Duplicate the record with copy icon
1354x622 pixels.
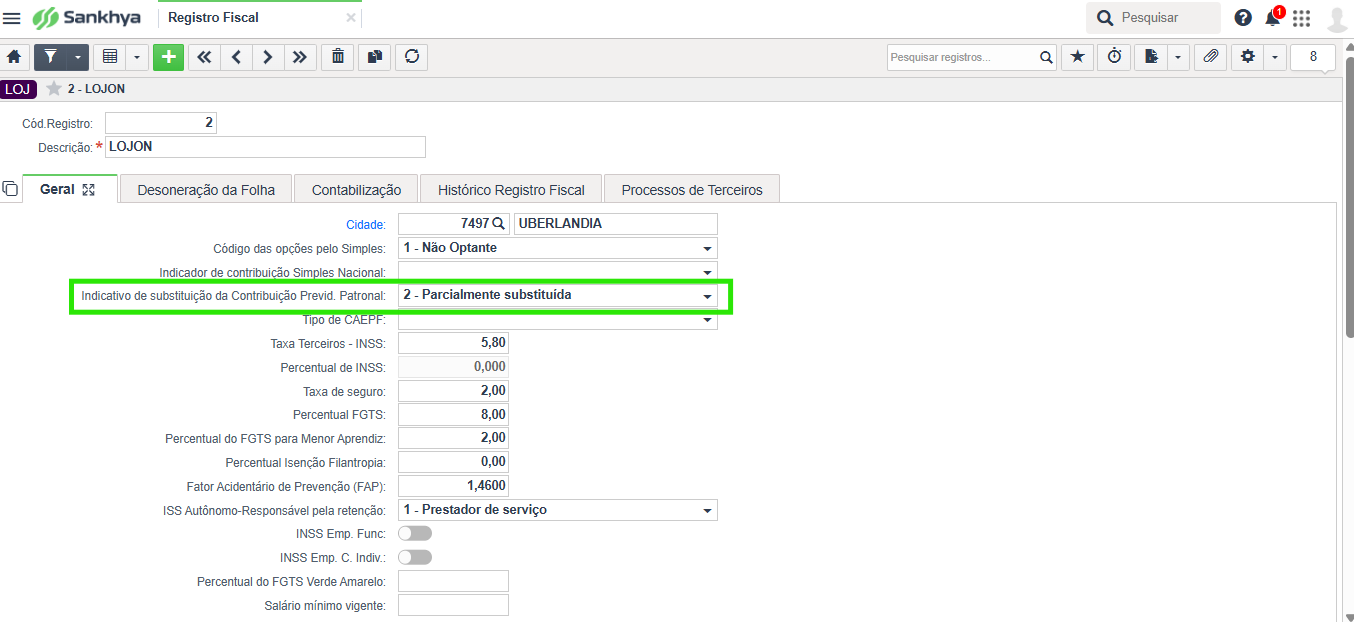pos(374,57)
